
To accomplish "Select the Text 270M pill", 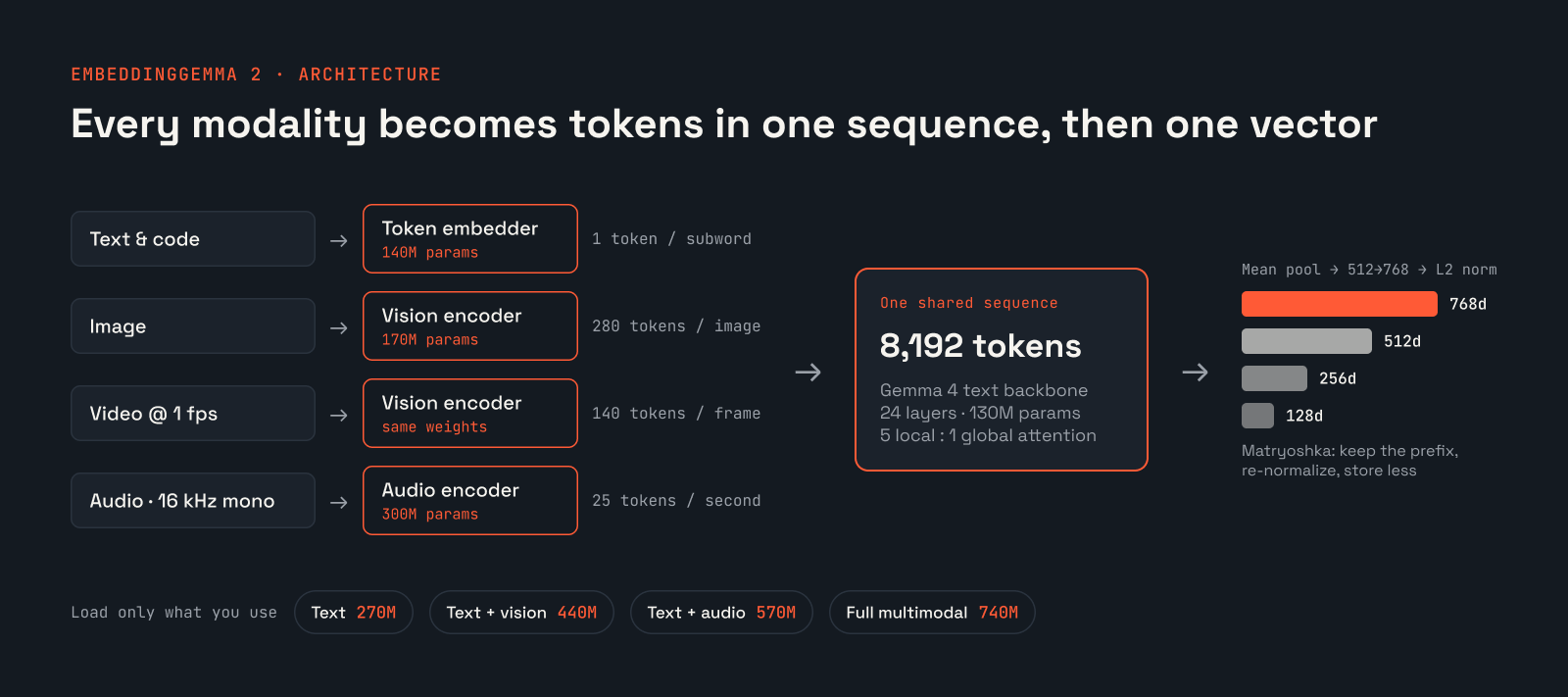I will (x=354, y=612).
